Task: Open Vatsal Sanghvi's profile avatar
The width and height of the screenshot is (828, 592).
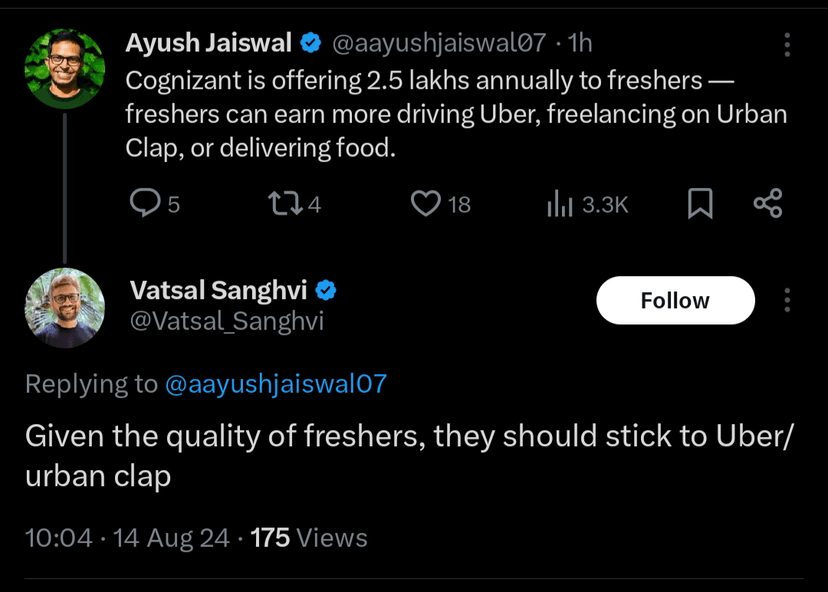Action: (x=65, y=307)
